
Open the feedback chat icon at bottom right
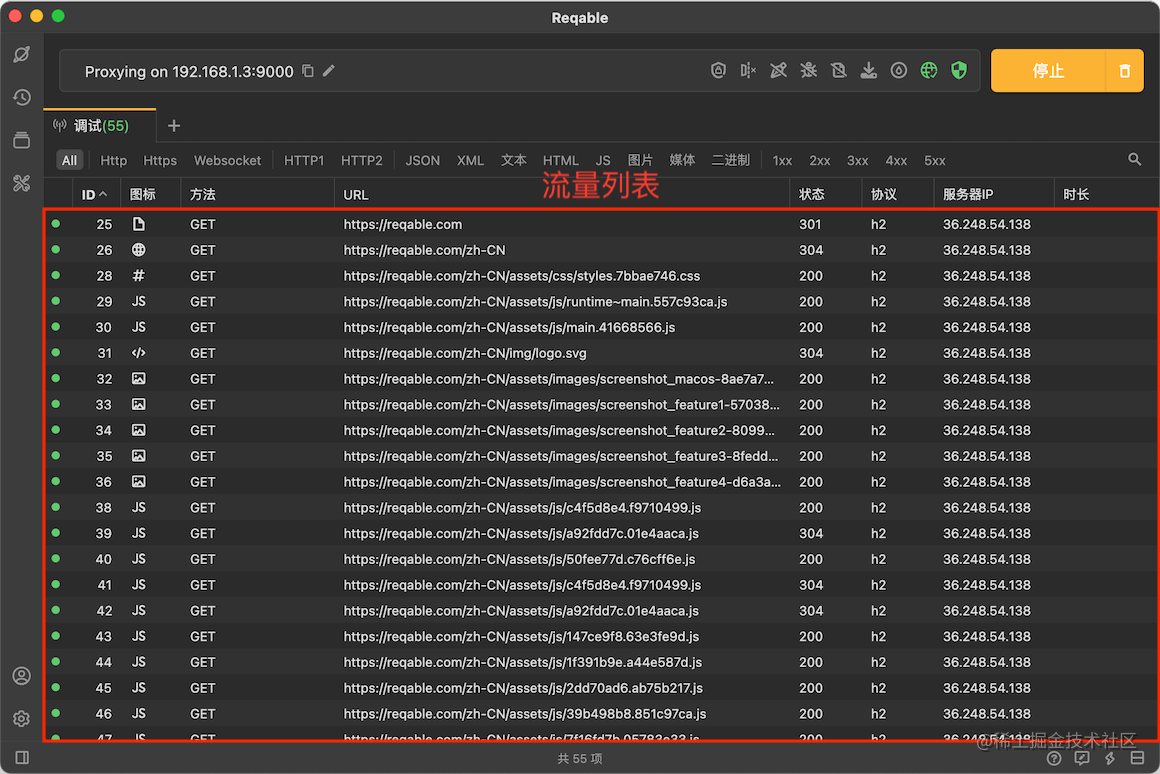click(1082, 758)
